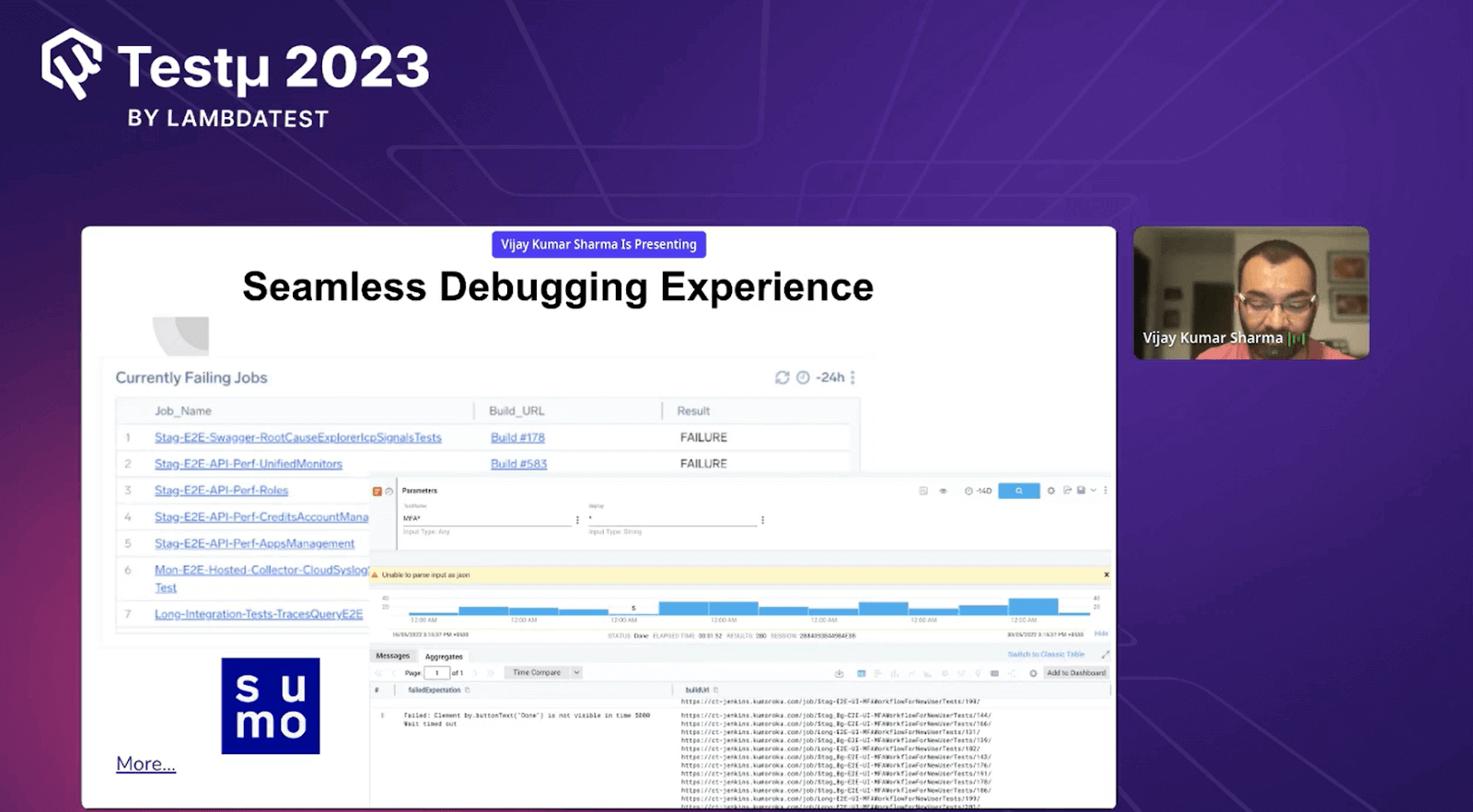This screenshot has width=1473, height=812.
Task: Open the search panel three-dot menu
Action: pyautogui.click(x=1106, y=490)
